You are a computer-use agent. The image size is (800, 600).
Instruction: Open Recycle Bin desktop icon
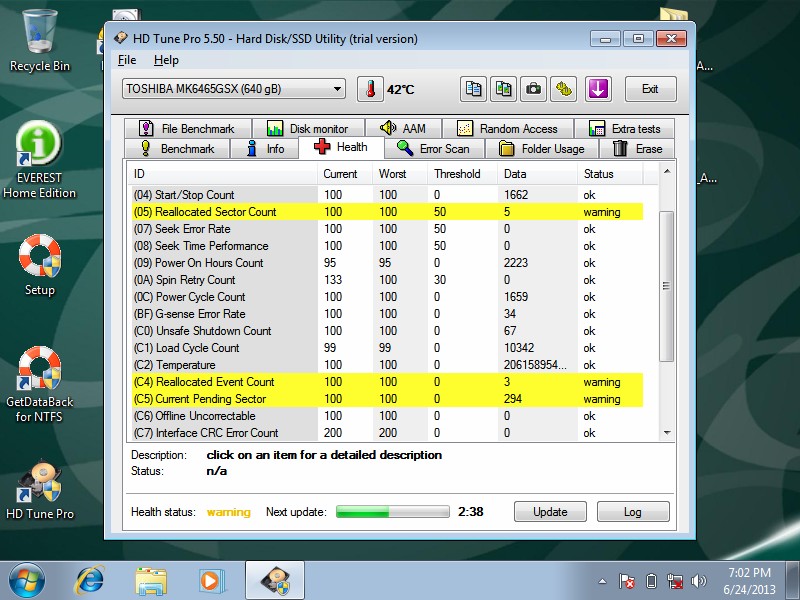point(40,41)
